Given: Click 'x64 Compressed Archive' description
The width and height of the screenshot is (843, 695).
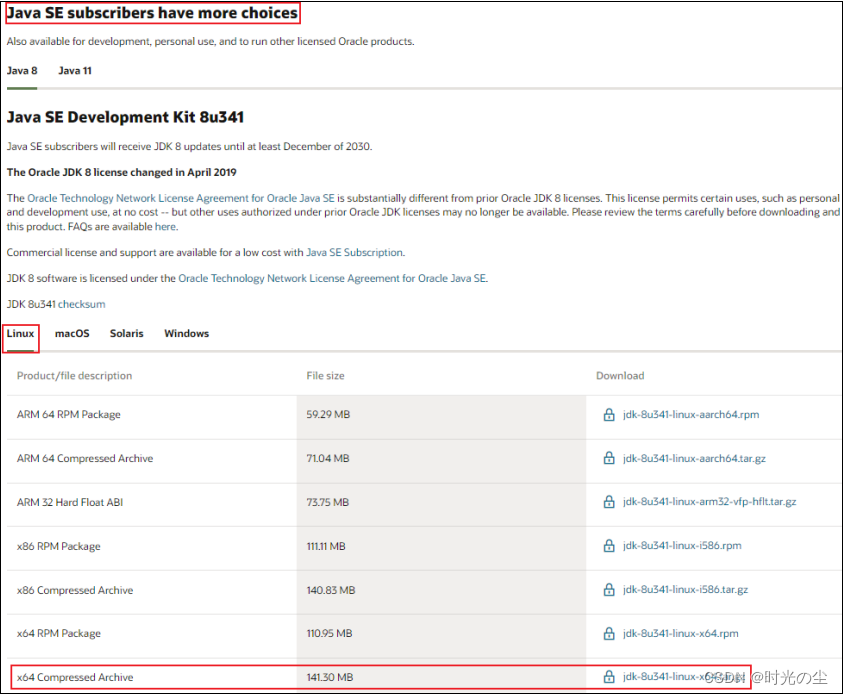Looking at the screenshot, I should (75, 677).
